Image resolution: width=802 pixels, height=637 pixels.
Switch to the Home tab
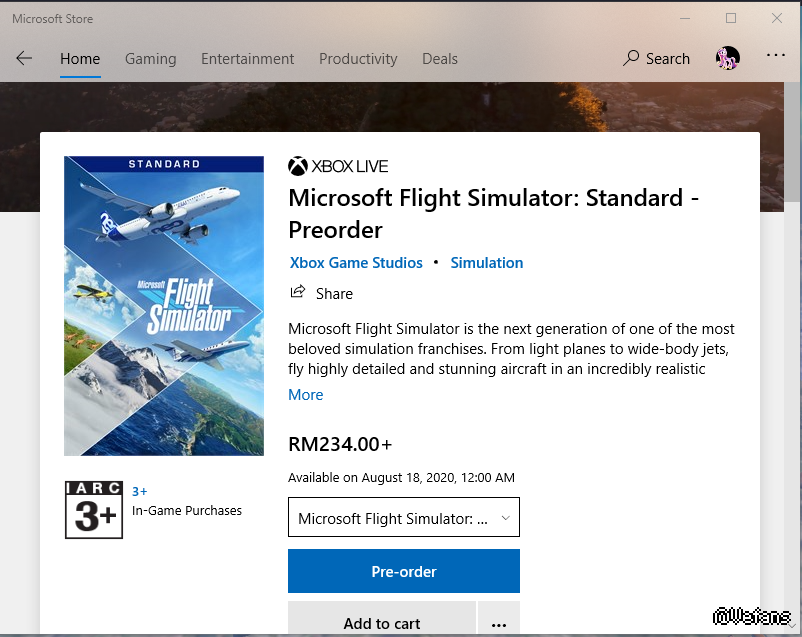coord(80,59)
